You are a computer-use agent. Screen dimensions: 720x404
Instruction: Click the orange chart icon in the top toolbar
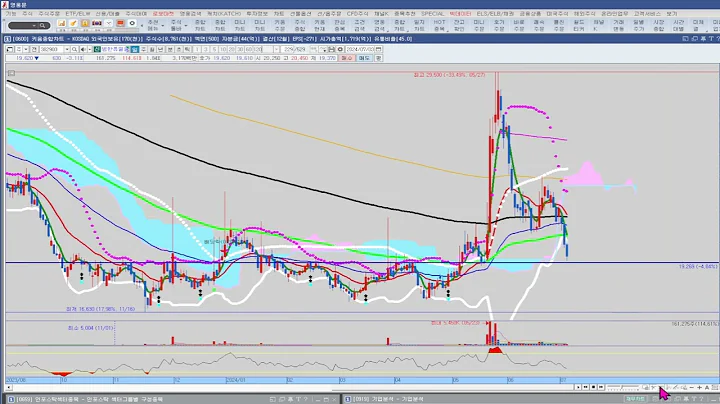62,23
